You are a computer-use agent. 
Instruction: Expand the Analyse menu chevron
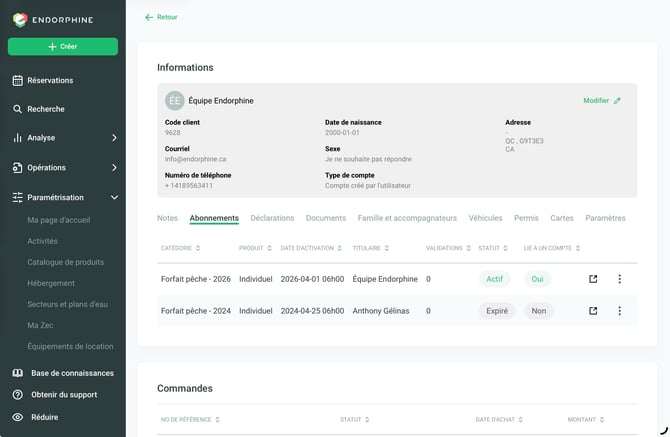114,138
